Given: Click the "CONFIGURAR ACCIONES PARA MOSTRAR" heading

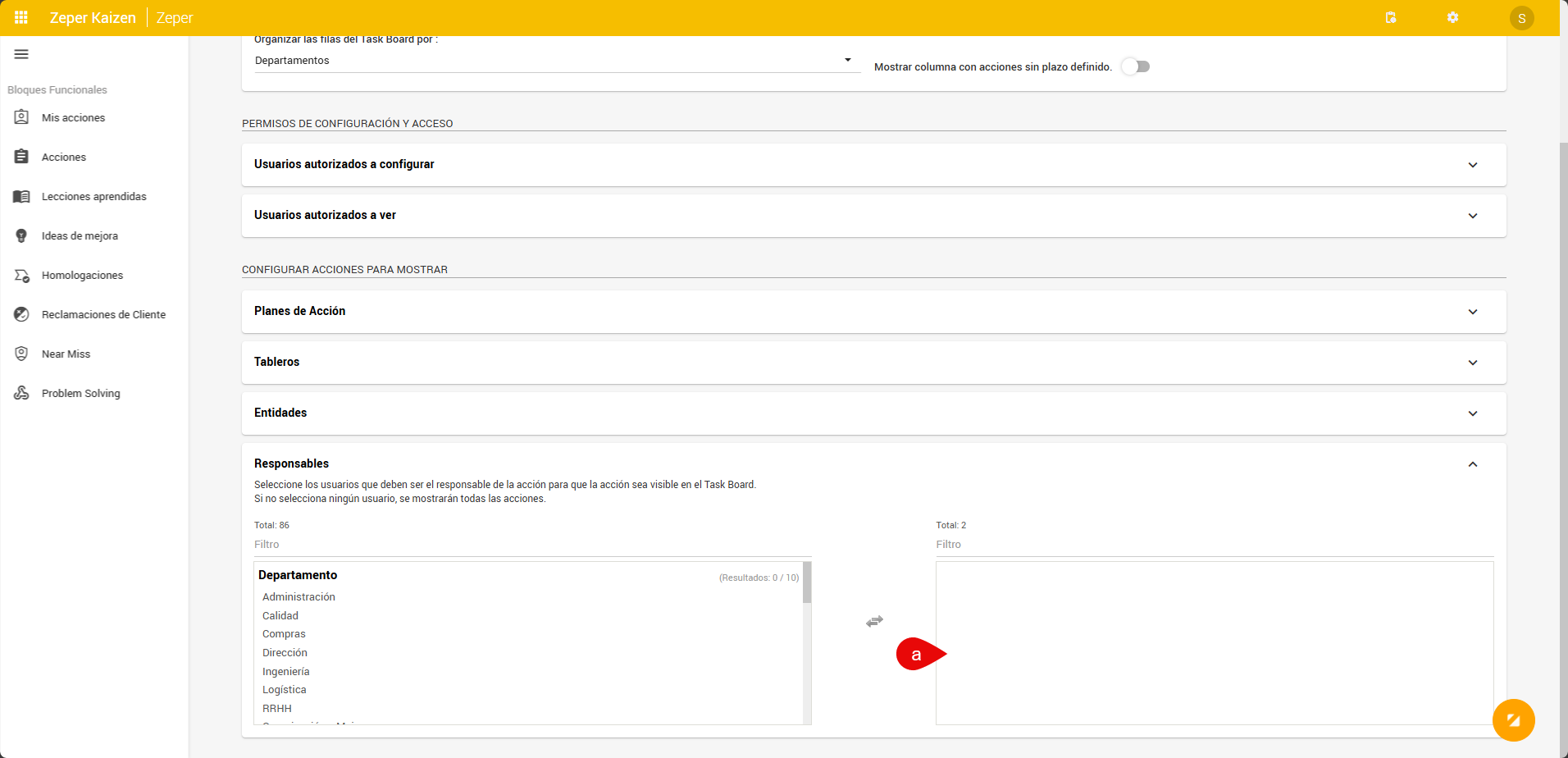Looking at the screenshot, I should coord(344,270).
